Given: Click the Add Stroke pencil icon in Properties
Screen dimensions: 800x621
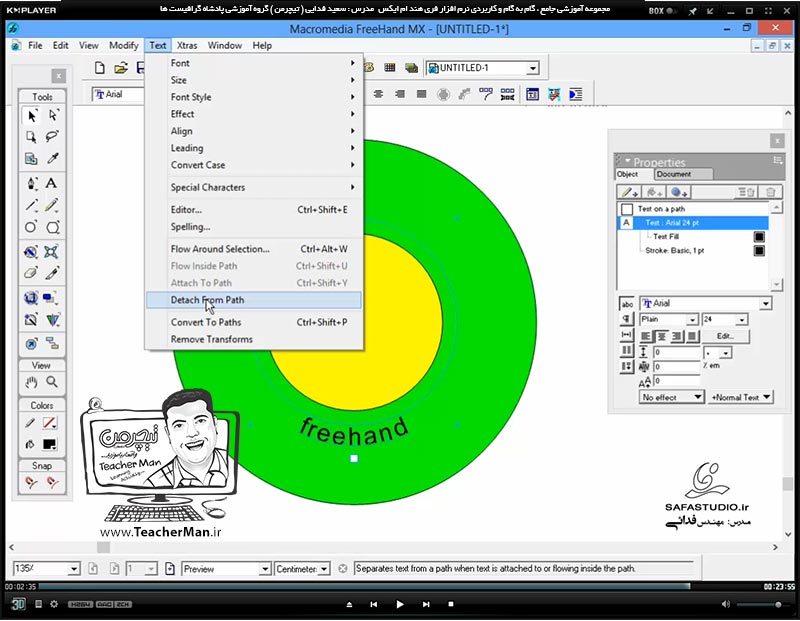Looking at the screenshot, I should (628, 192).
